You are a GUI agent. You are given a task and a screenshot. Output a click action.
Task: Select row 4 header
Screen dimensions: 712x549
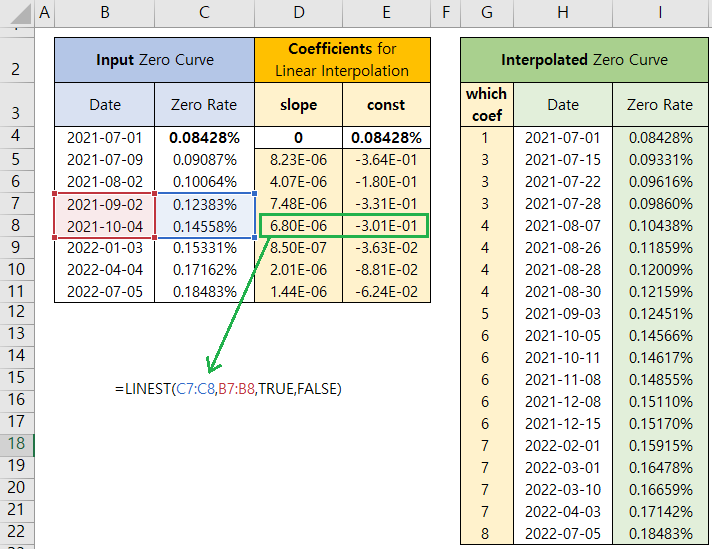[x=17, y=136]
